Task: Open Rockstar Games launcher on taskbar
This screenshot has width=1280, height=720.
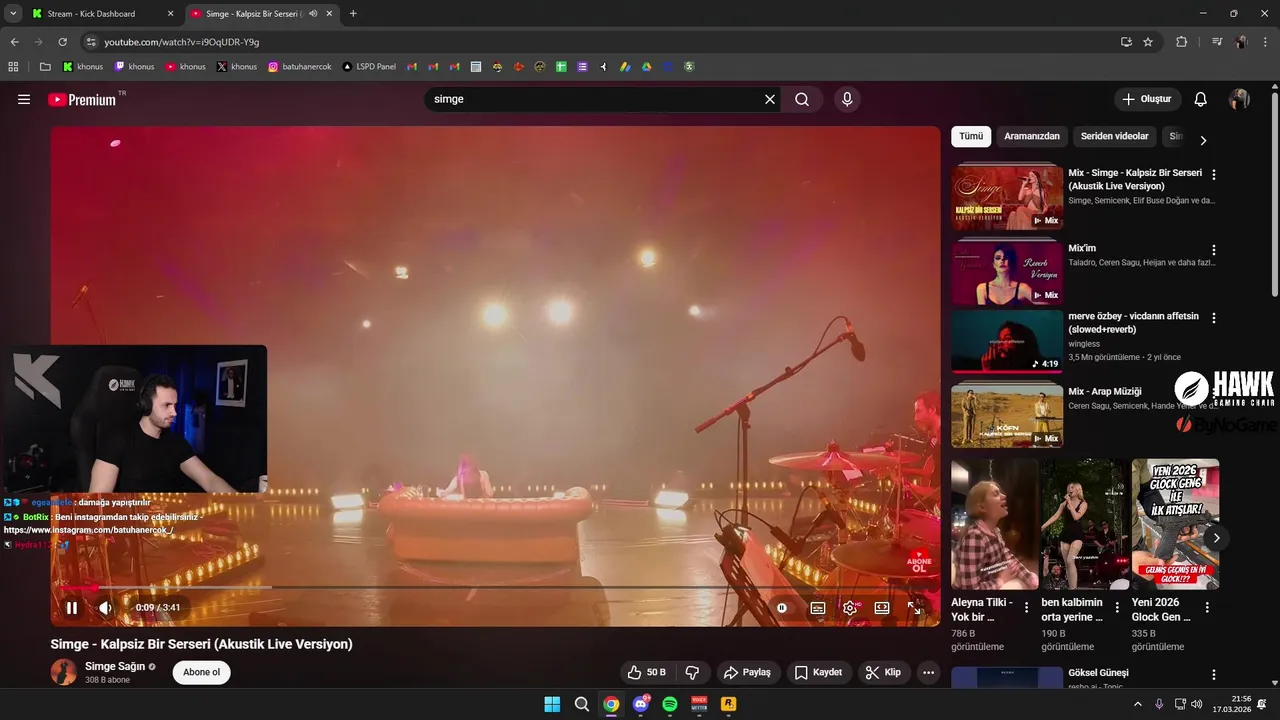Action: [729, 704]
